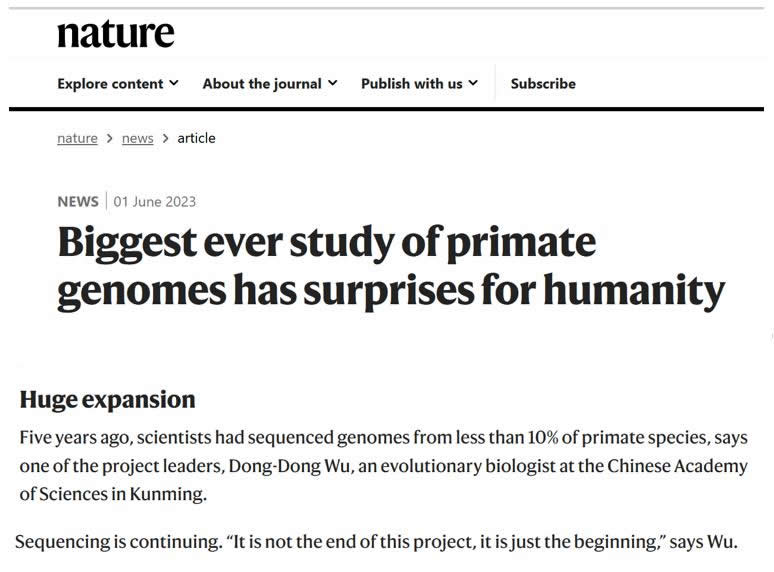Open the About the journal menu
Image resolution: width=774 pixels, height=572 pixels.
[263, 83]
